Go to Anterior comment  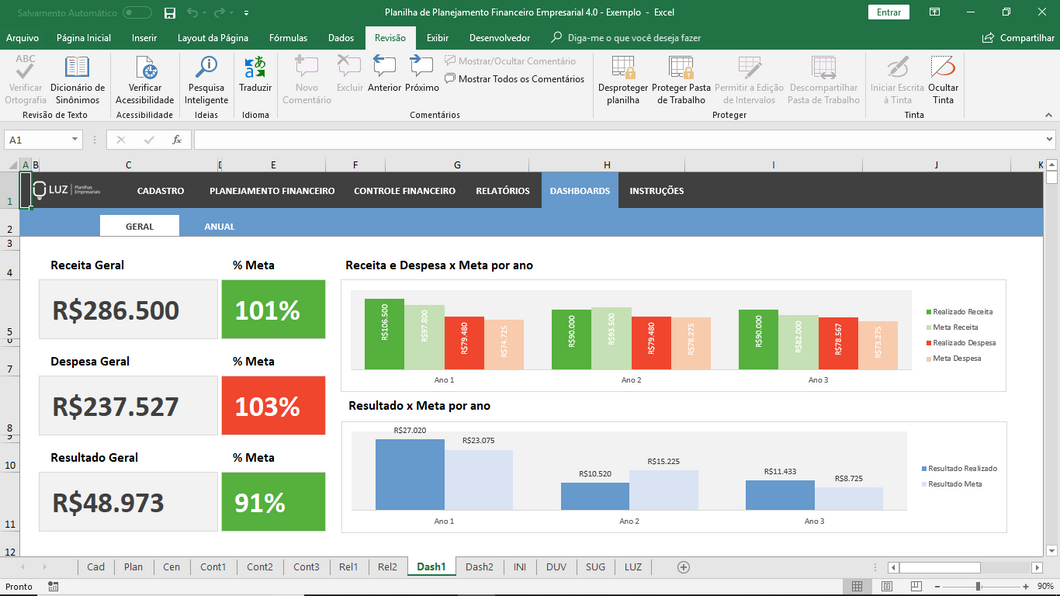click(x=384, y=74)
